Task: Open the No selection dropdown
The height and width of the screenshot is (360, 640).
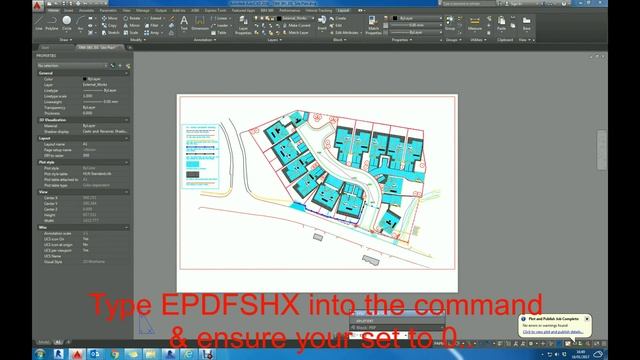Action: point(72,65)
